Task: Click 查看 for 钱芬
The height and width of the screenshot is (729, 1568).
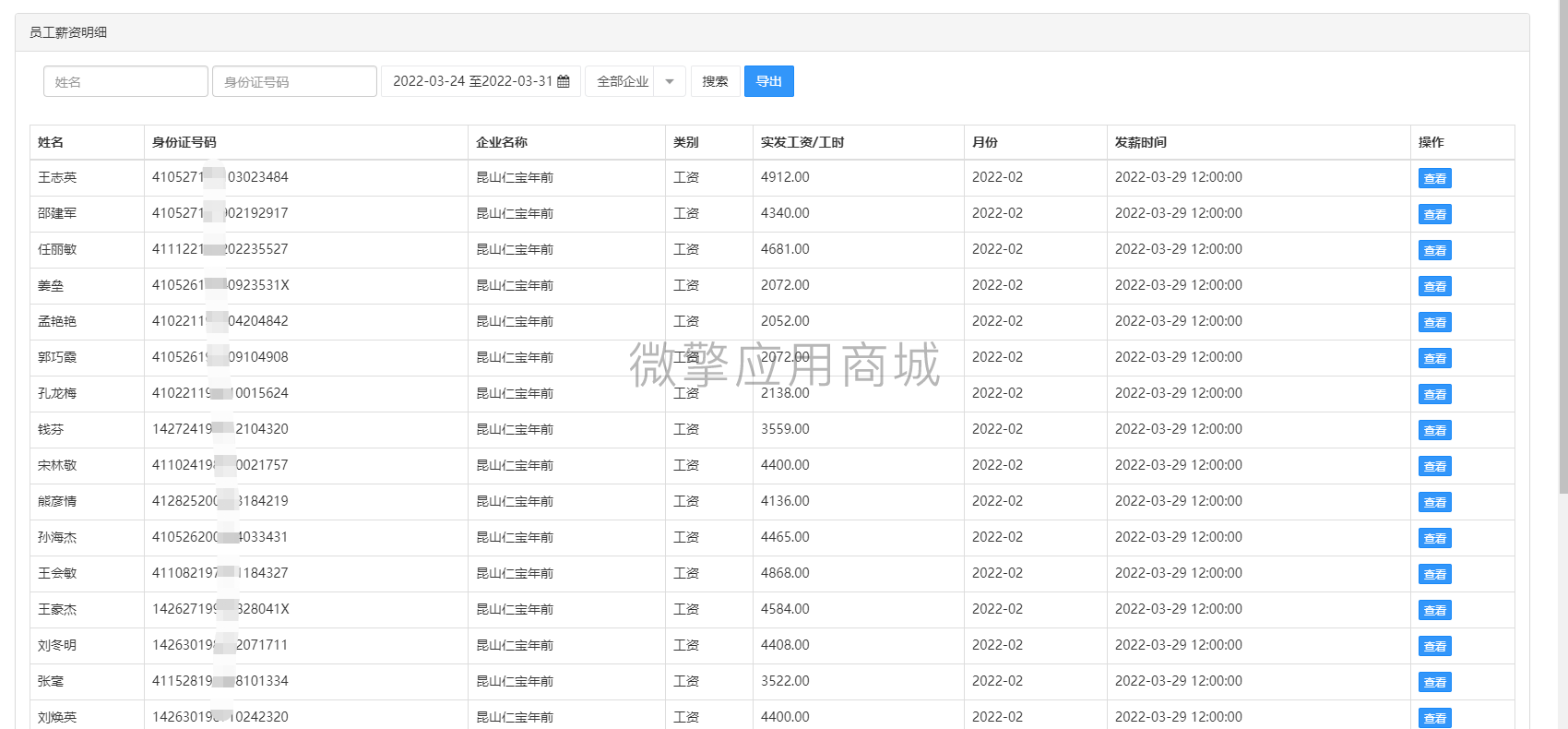Action: pyautogui.click(x=1434, y=430)
